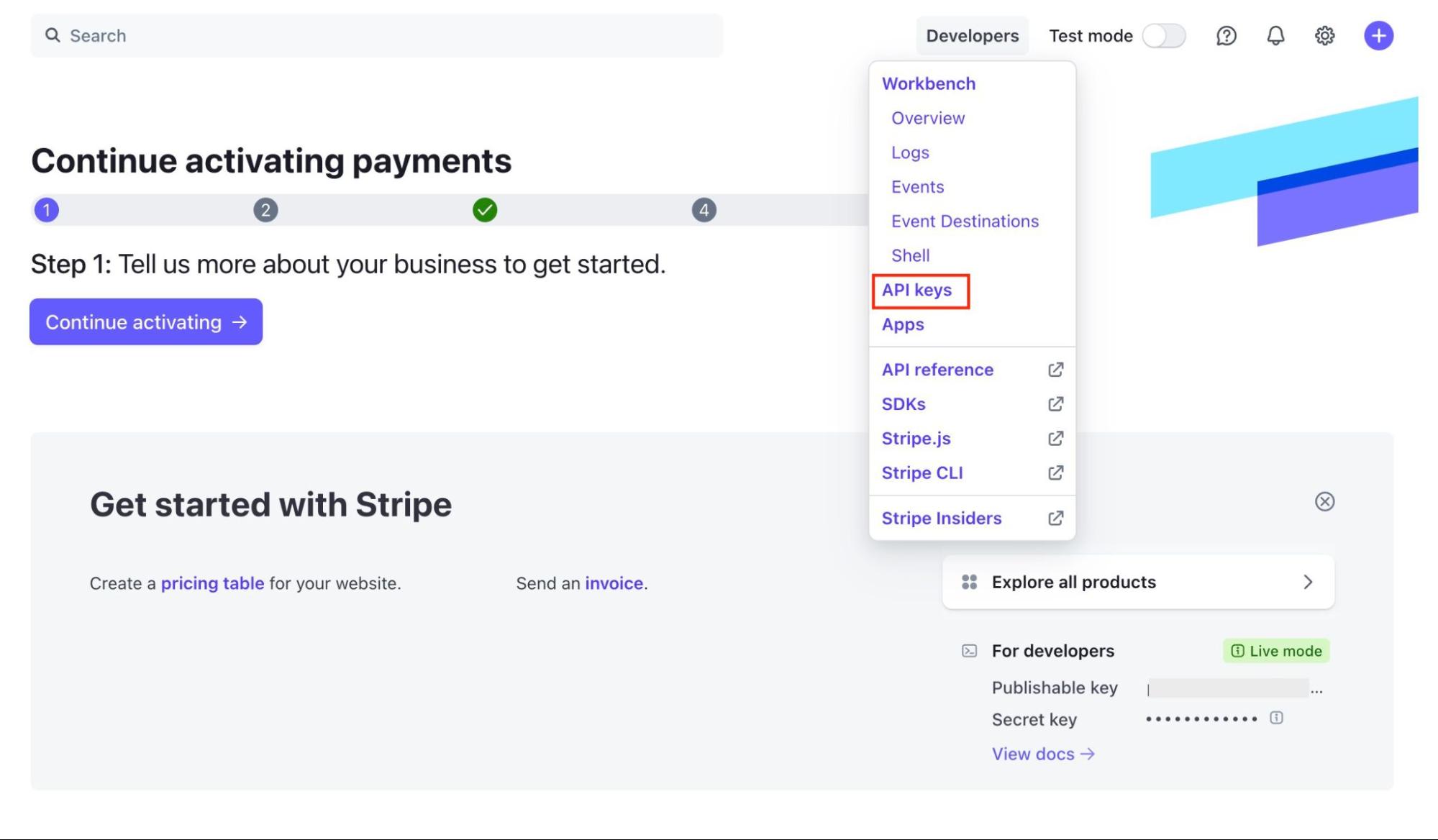Select step 4 in progress bar

pos(704,210)
